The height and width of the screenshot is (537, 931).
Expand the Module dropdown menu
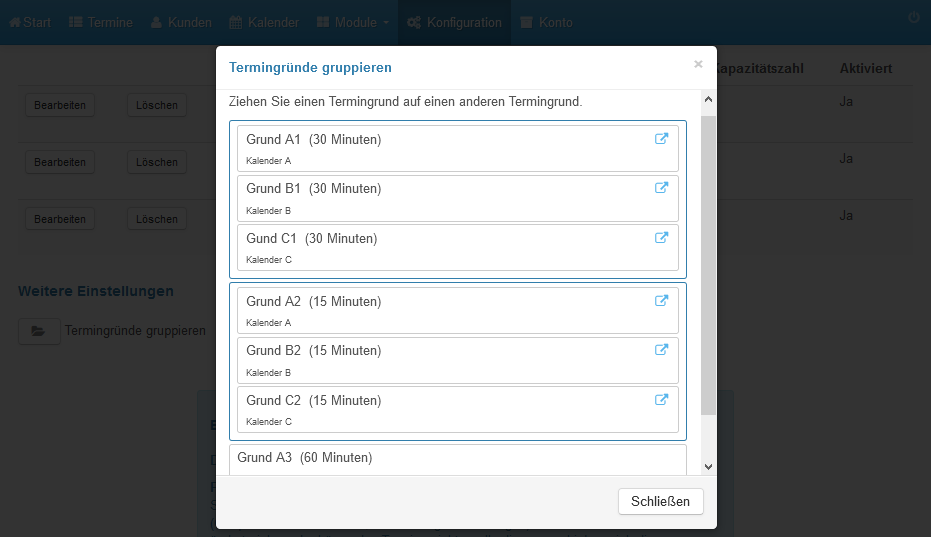pos(353,23)
